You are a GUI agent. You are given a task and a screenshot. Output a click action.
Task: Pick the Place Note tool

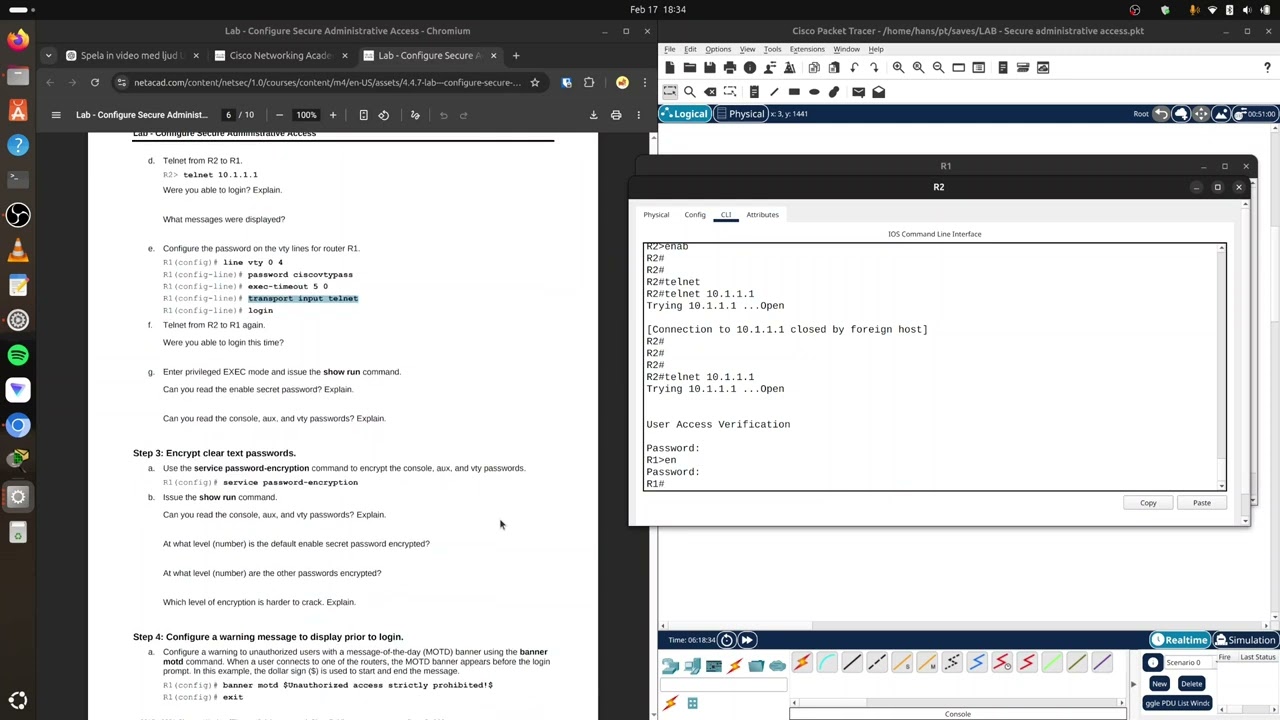[x=754, y=91]
